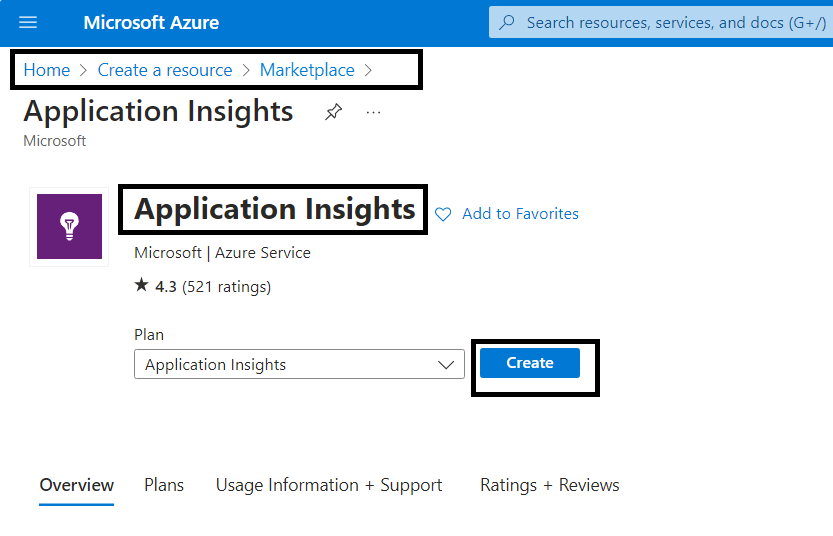
Task: Click the Microsoft Azure portal title
Action: [151, 22]
